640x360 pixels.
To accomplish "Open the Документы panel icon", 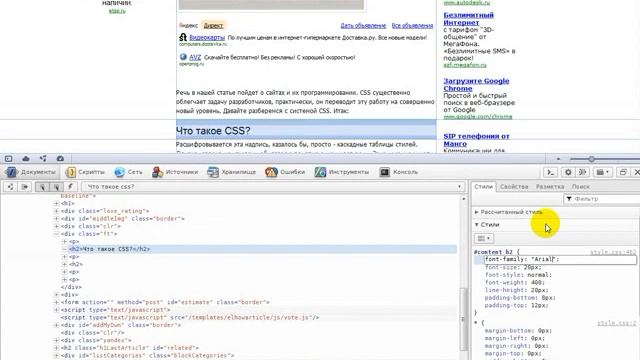I will 11,172.
